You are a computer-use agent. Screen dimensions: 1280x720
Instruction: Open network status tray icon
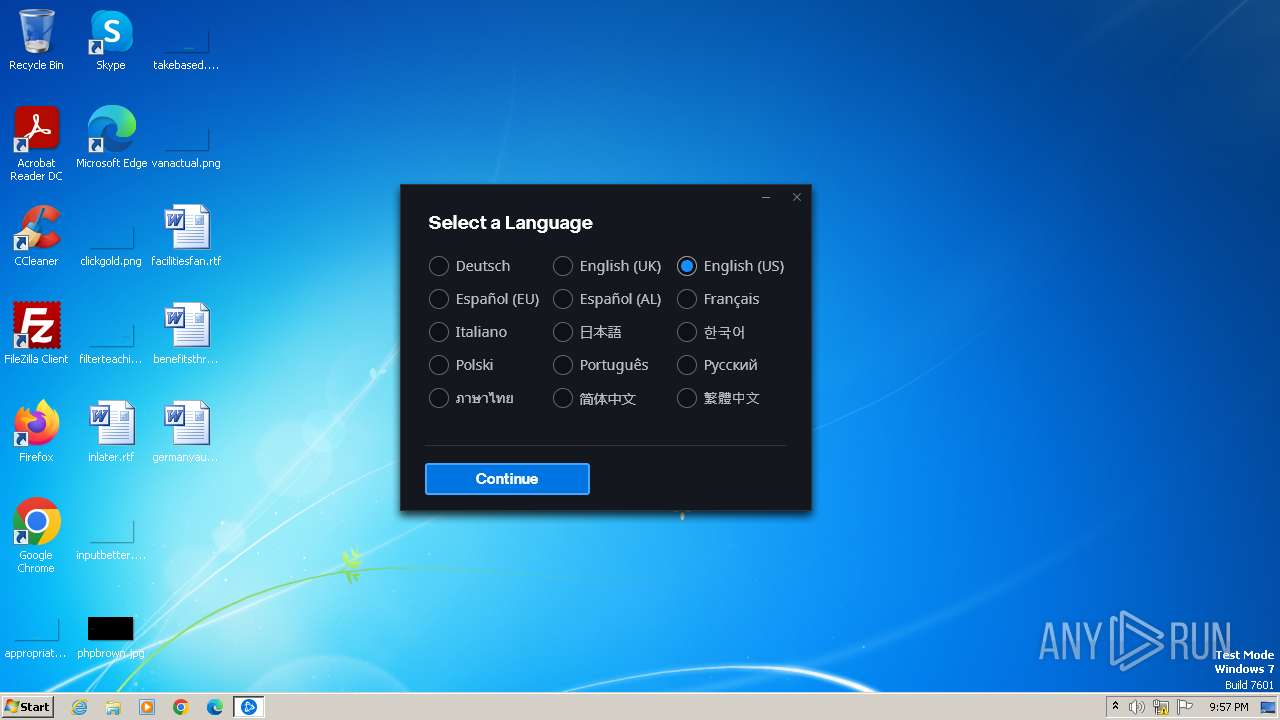(1161, 707)
